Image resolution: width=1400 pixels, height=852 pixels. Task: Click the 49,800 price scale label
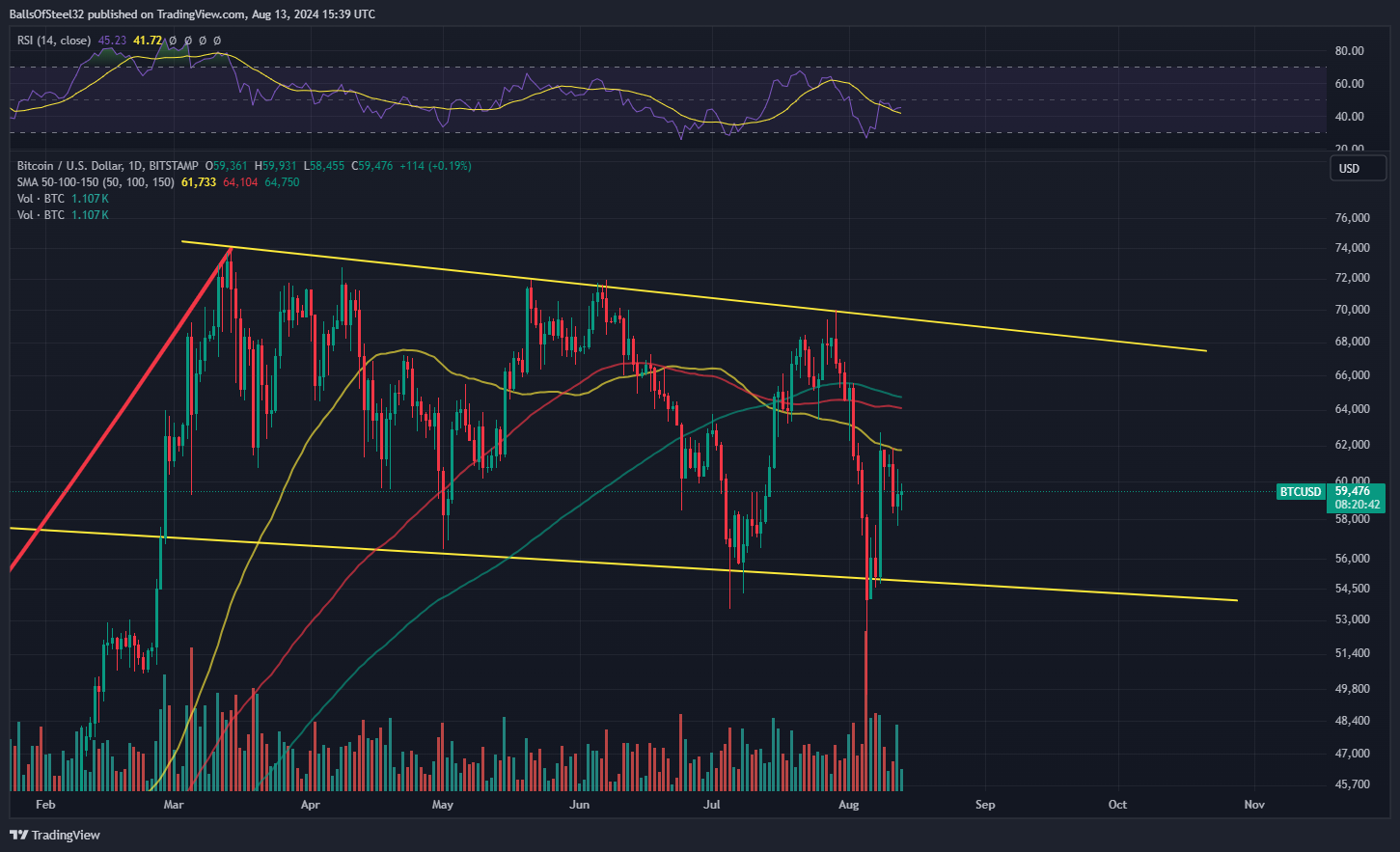1352,689
